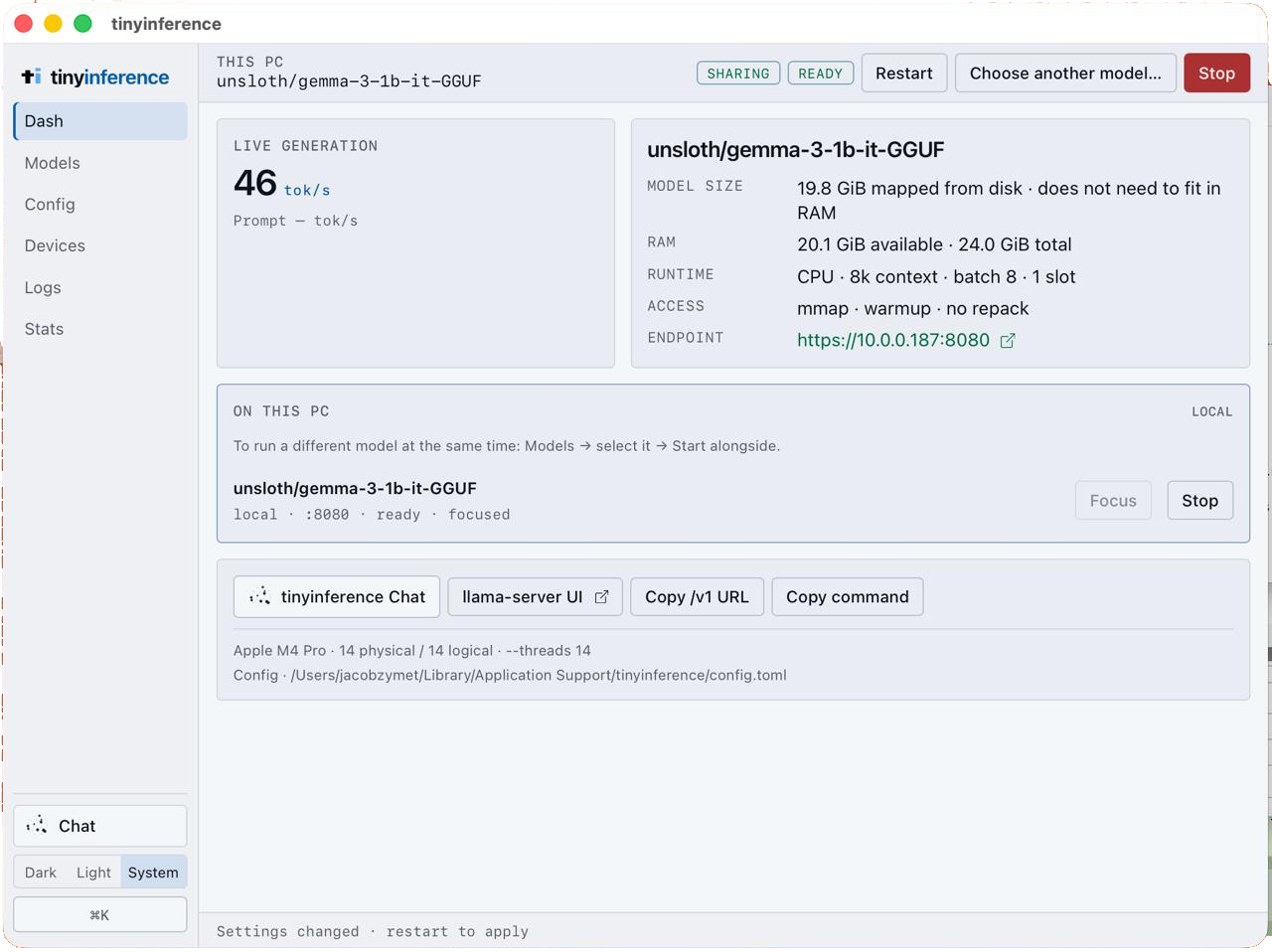Switch theme to Dark

[41, 873]
